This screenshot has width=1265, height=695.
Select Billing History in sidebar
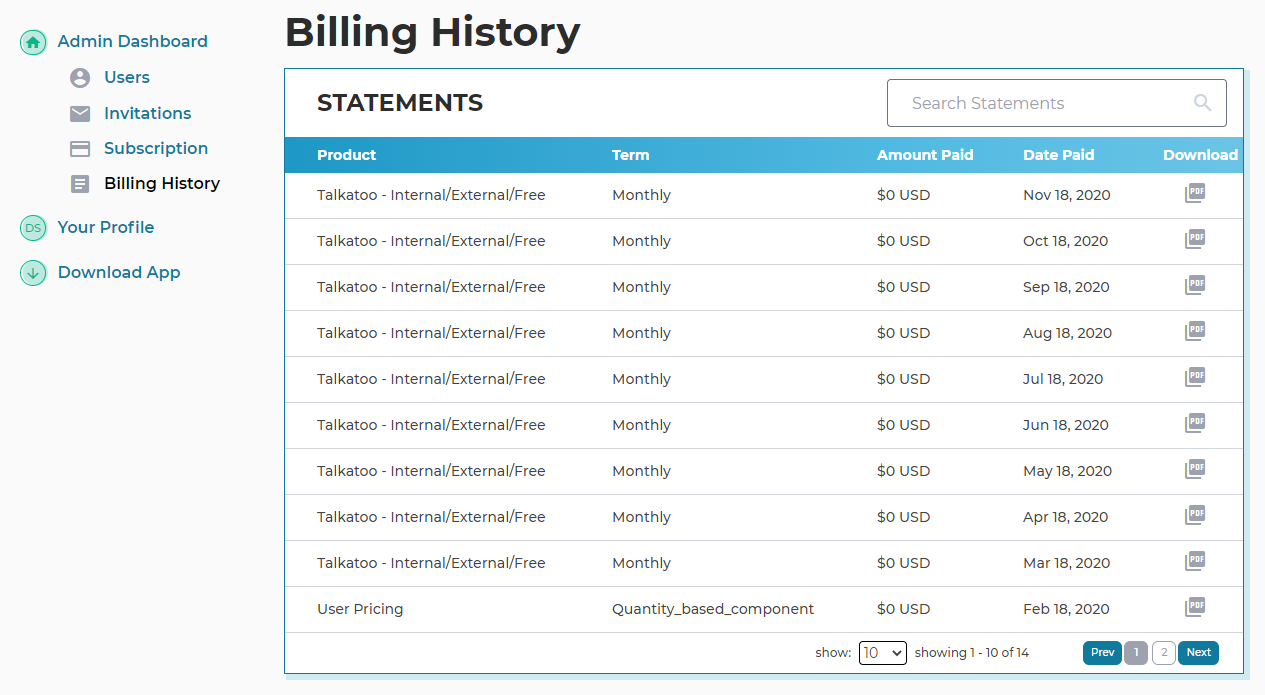click(x=162, y=184)
